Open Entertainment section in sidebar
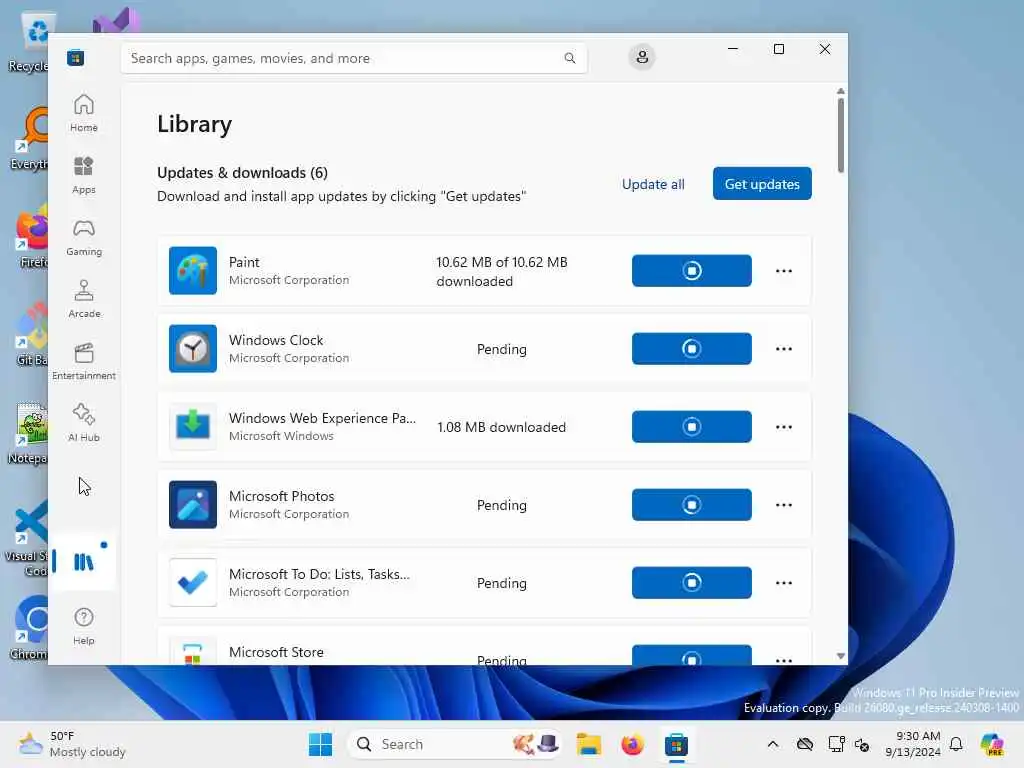Image resolution: width=1024 pixels, height=768 pixels. 84,361
